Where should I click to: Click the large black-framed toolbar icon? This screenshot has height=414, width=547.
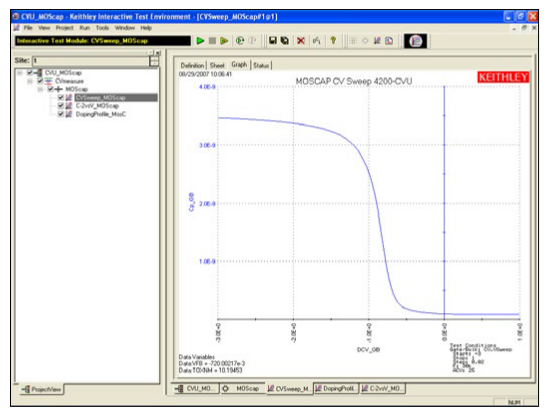tap(415, 41)
